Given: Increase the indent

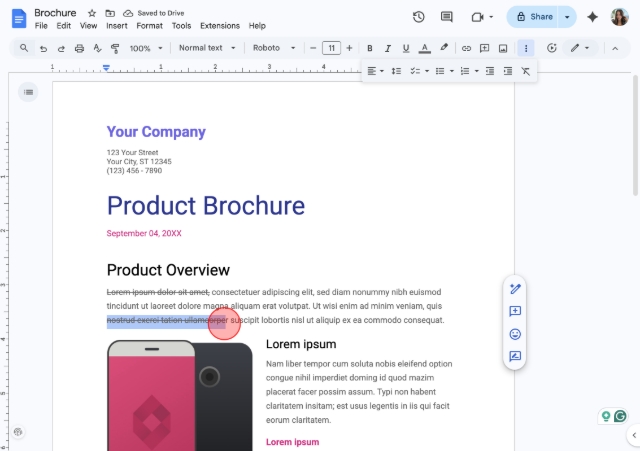Looking at the screenshot, I should tap(508, 71).
